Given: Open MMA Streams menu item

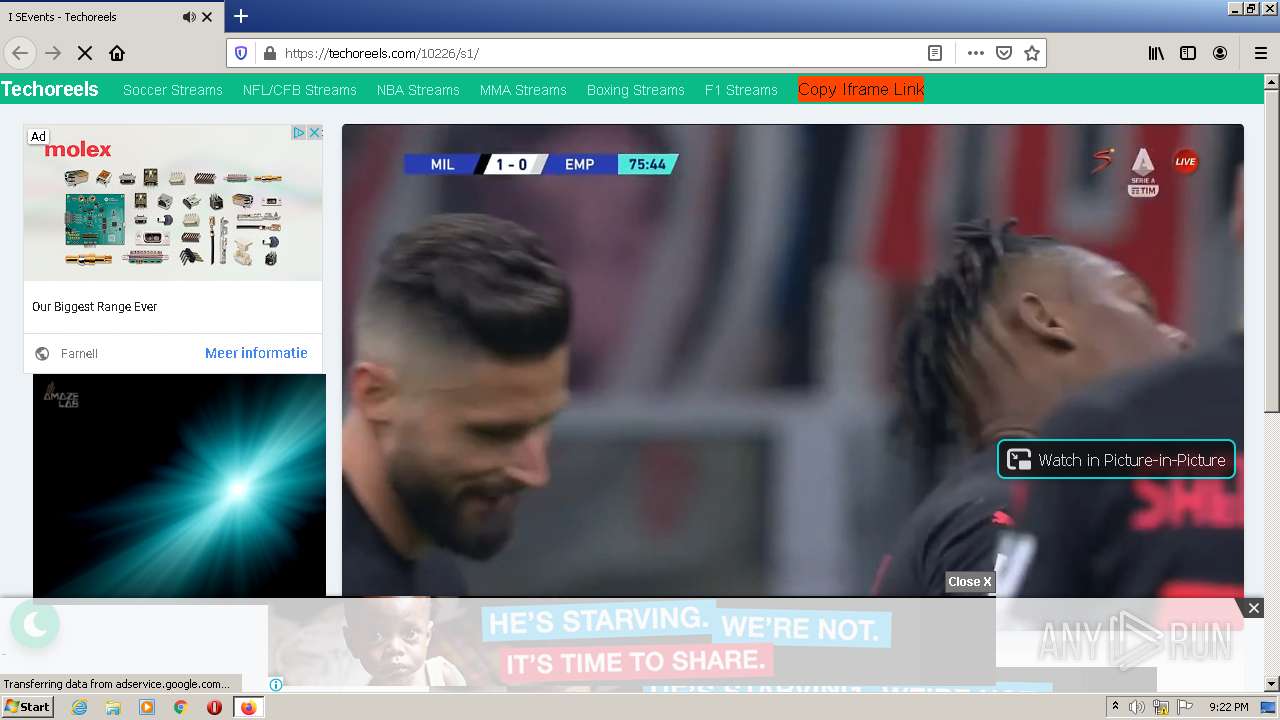Looking at the screenshot, I should tap(523, 90).
